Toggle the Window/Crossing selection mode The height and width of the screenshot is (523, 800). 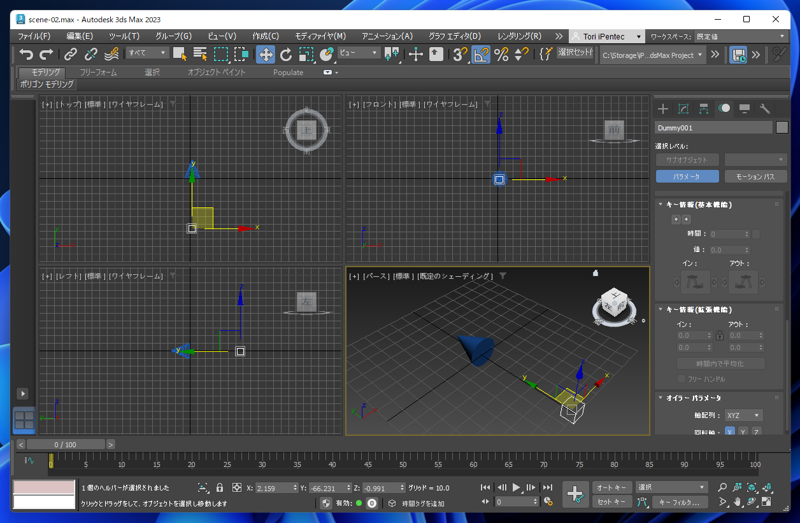point(241,54)
